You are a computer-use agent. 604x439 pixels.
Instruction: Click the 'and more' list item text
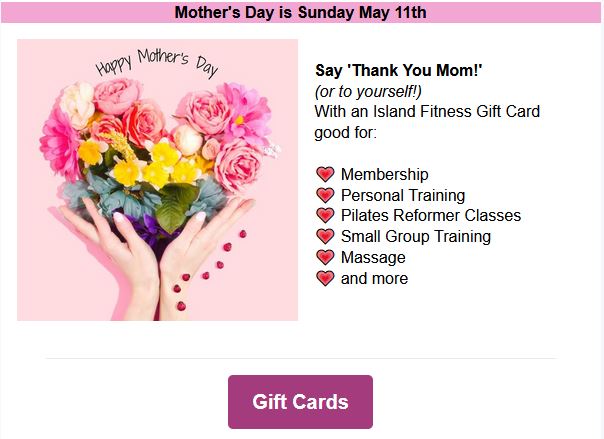tap(374, 278)
